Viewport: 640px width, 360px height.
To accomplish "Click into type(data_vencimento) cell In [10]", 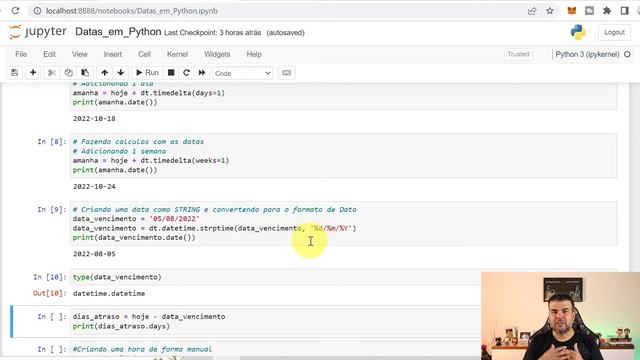I will click(276, 277).
